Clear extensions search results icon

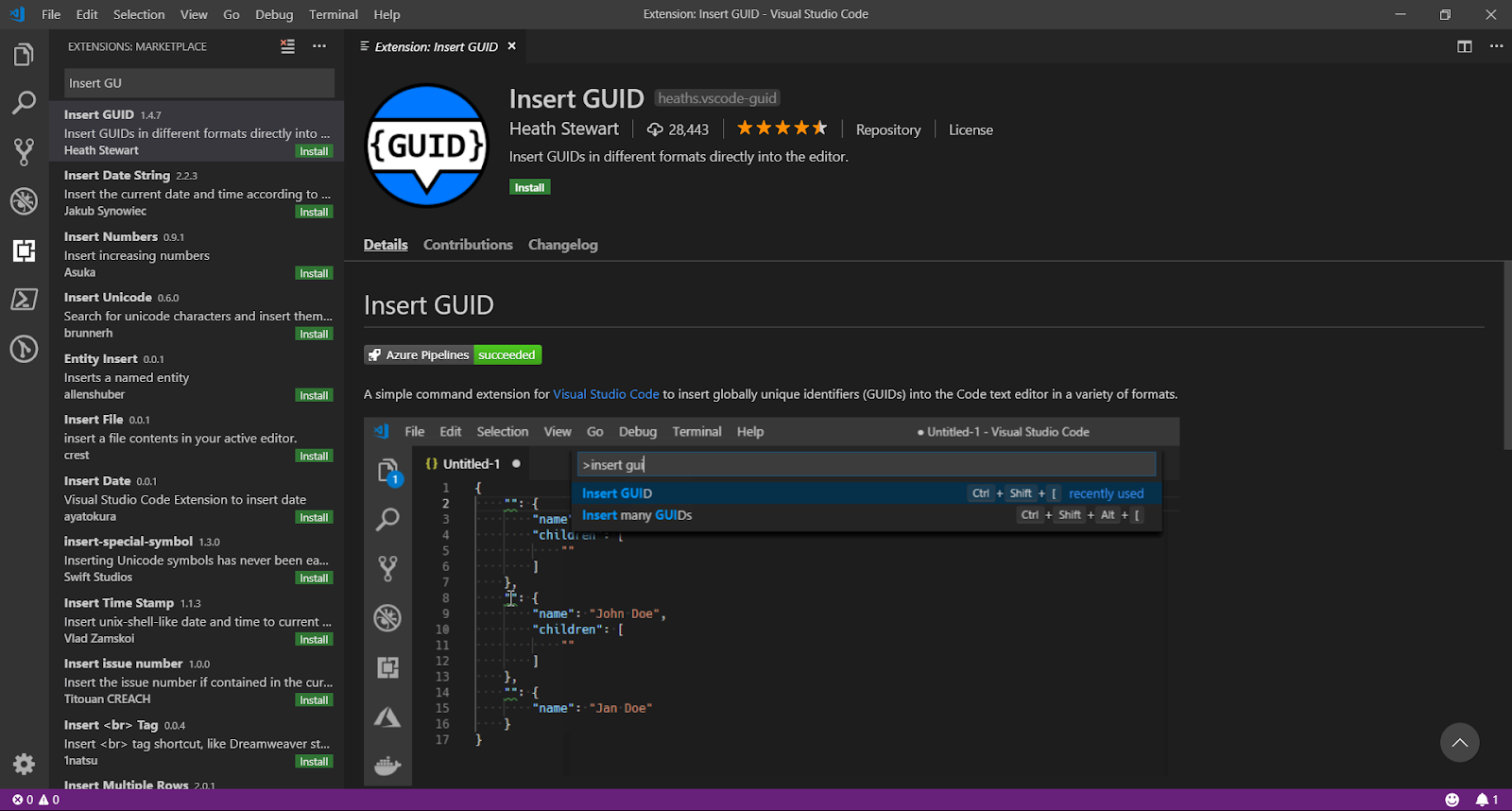coord(287,46)
